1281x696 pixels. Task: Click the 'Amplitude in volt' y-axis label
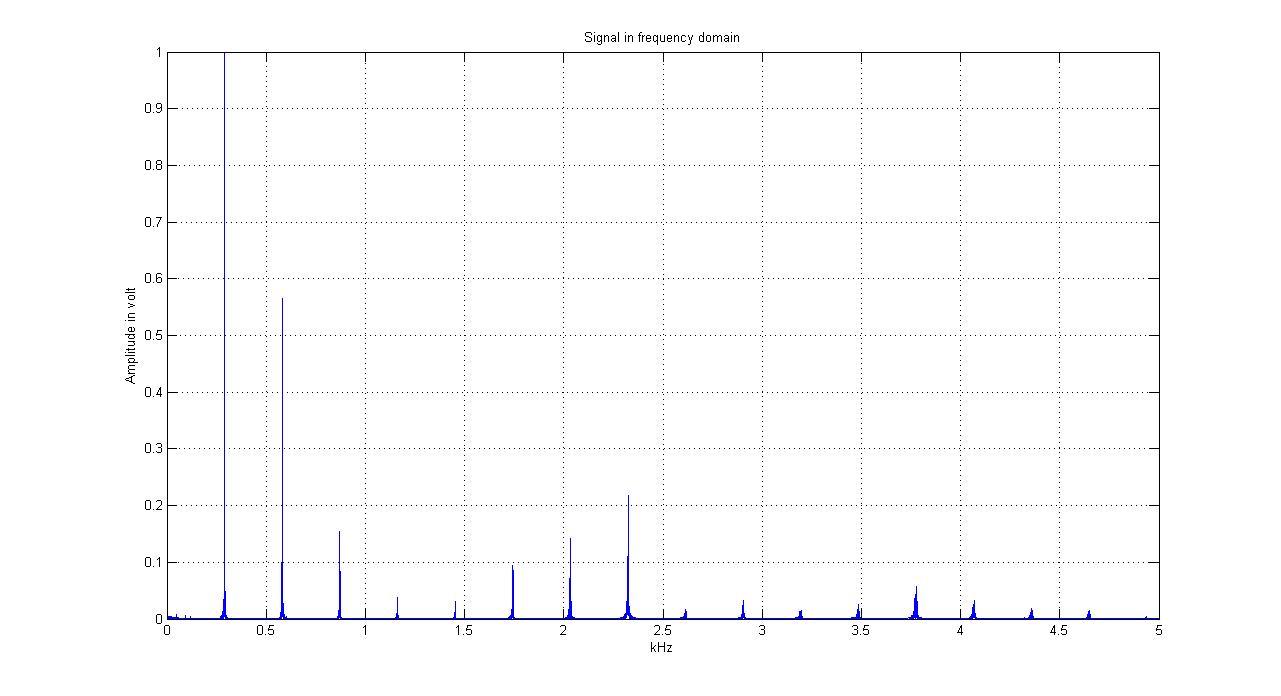click(x=130, y=336)
